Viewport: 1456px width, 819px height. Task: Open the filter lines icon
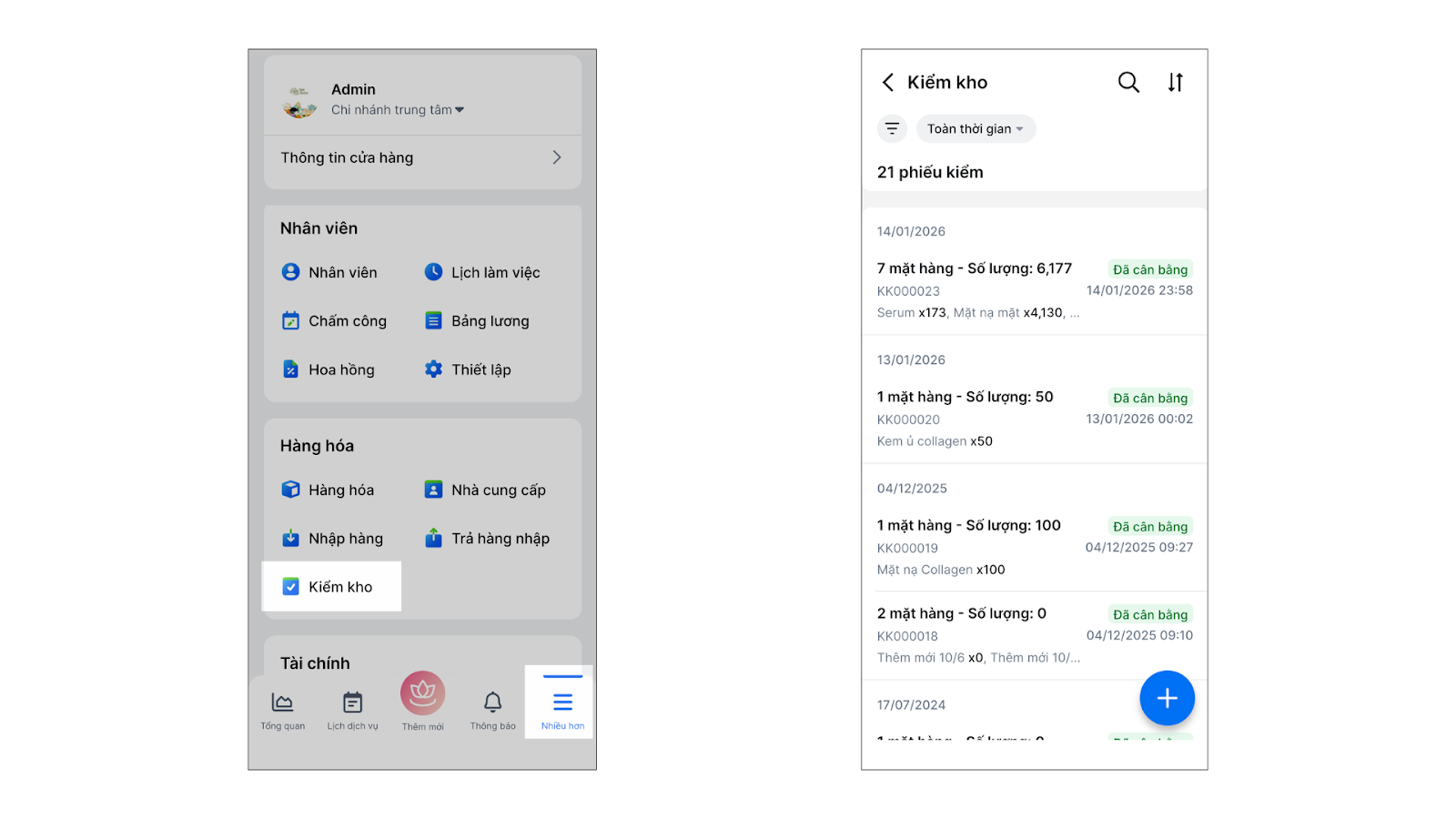pos(892,129)
